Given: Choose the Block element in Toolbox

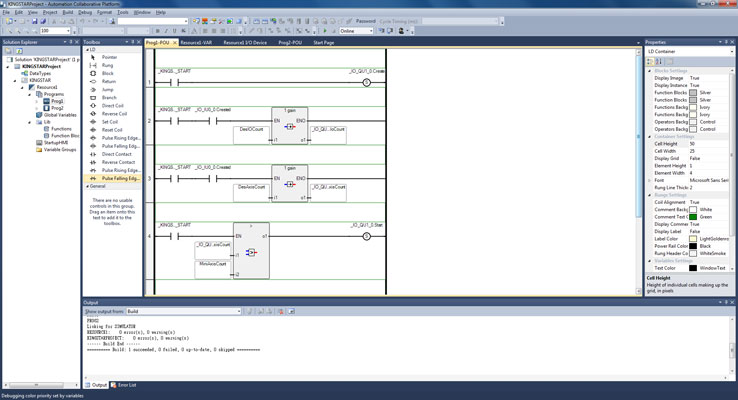Looking at the screenshot, I should pos(113,73).
